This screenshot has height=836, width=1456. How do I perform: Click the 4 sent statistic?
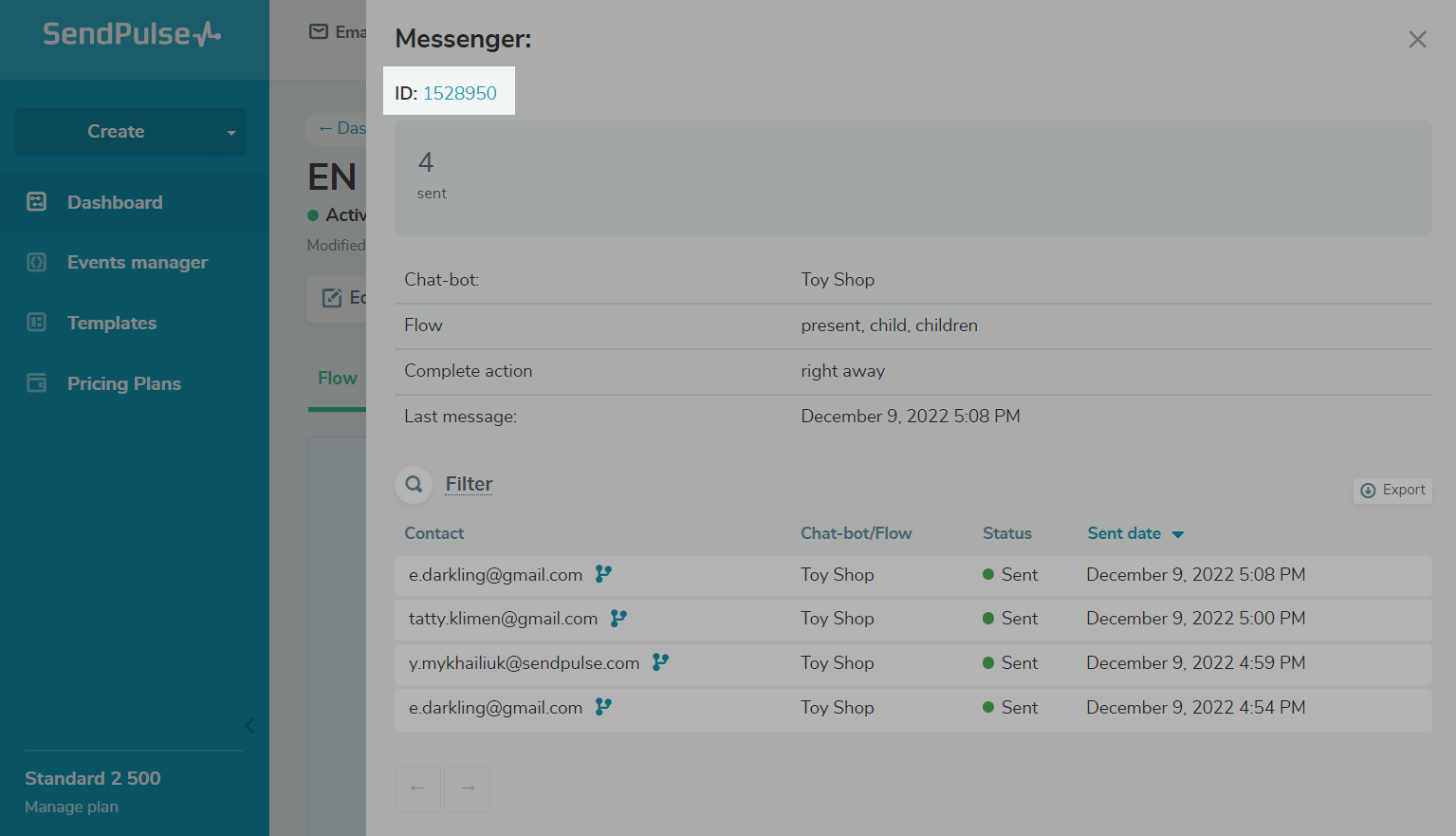point(431,176)
